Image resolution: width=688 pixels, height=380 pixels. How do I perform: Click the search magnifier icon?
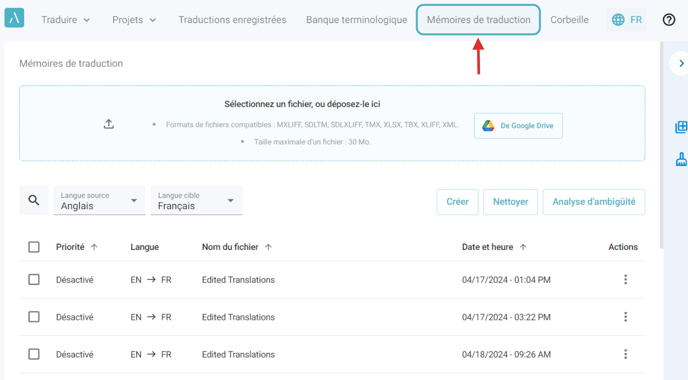point(34,201)
